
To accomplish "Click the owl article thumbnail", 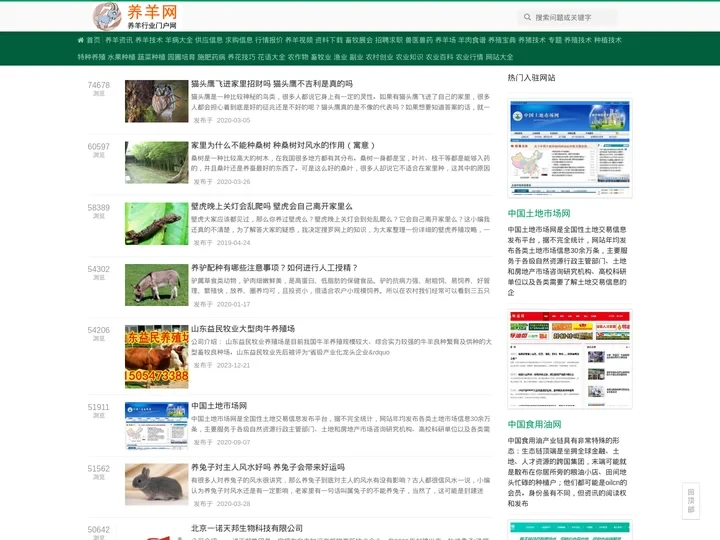I will click(x=157, y=101).
